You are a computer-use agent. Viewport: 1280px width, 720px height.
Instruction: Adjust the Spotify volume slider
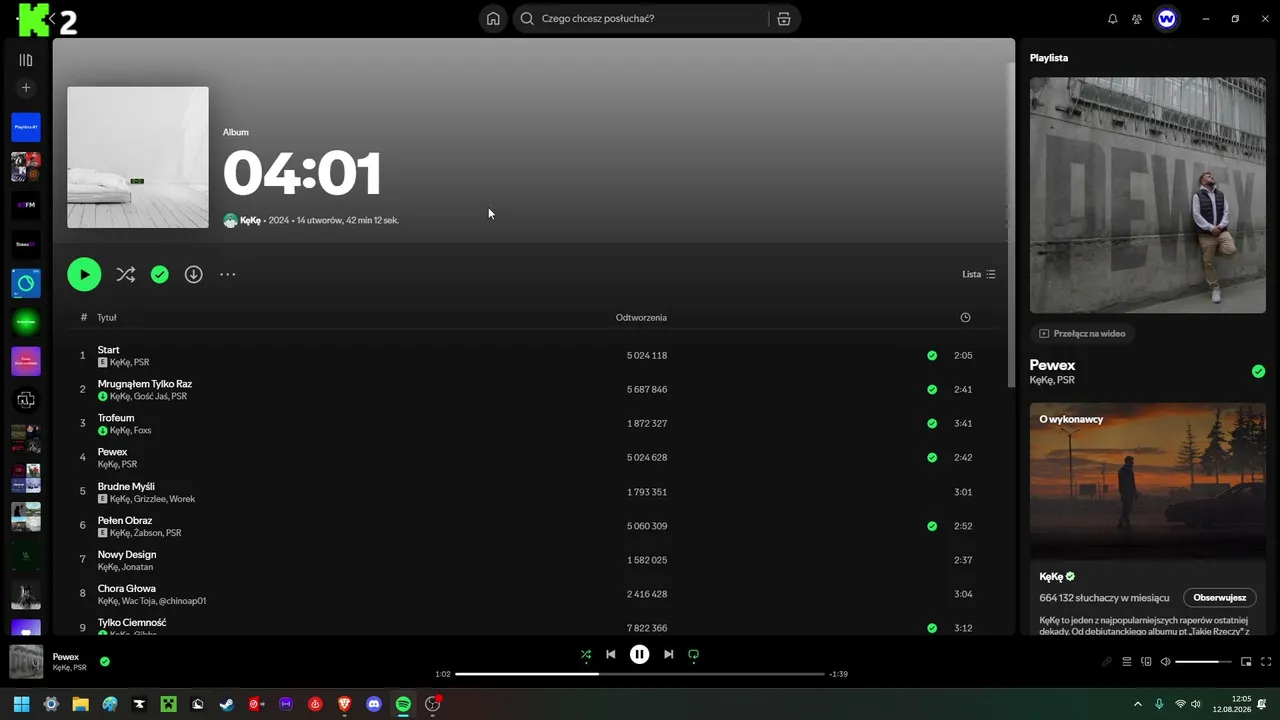pyautogui.click(x=1203, y=662)
